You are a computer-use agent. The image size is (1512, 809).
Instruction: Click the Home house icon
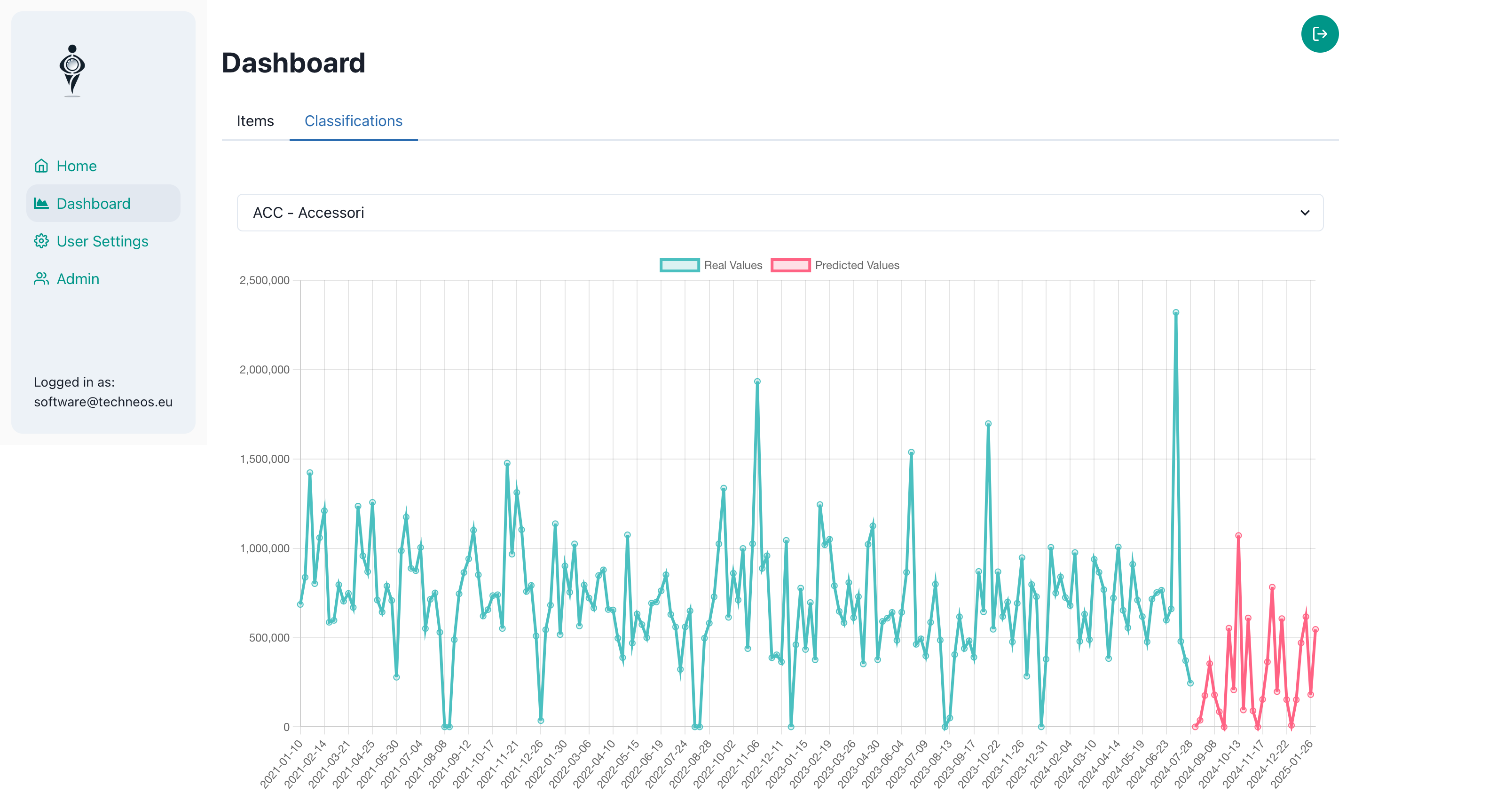pyautogui.click(x=41, y=166)
